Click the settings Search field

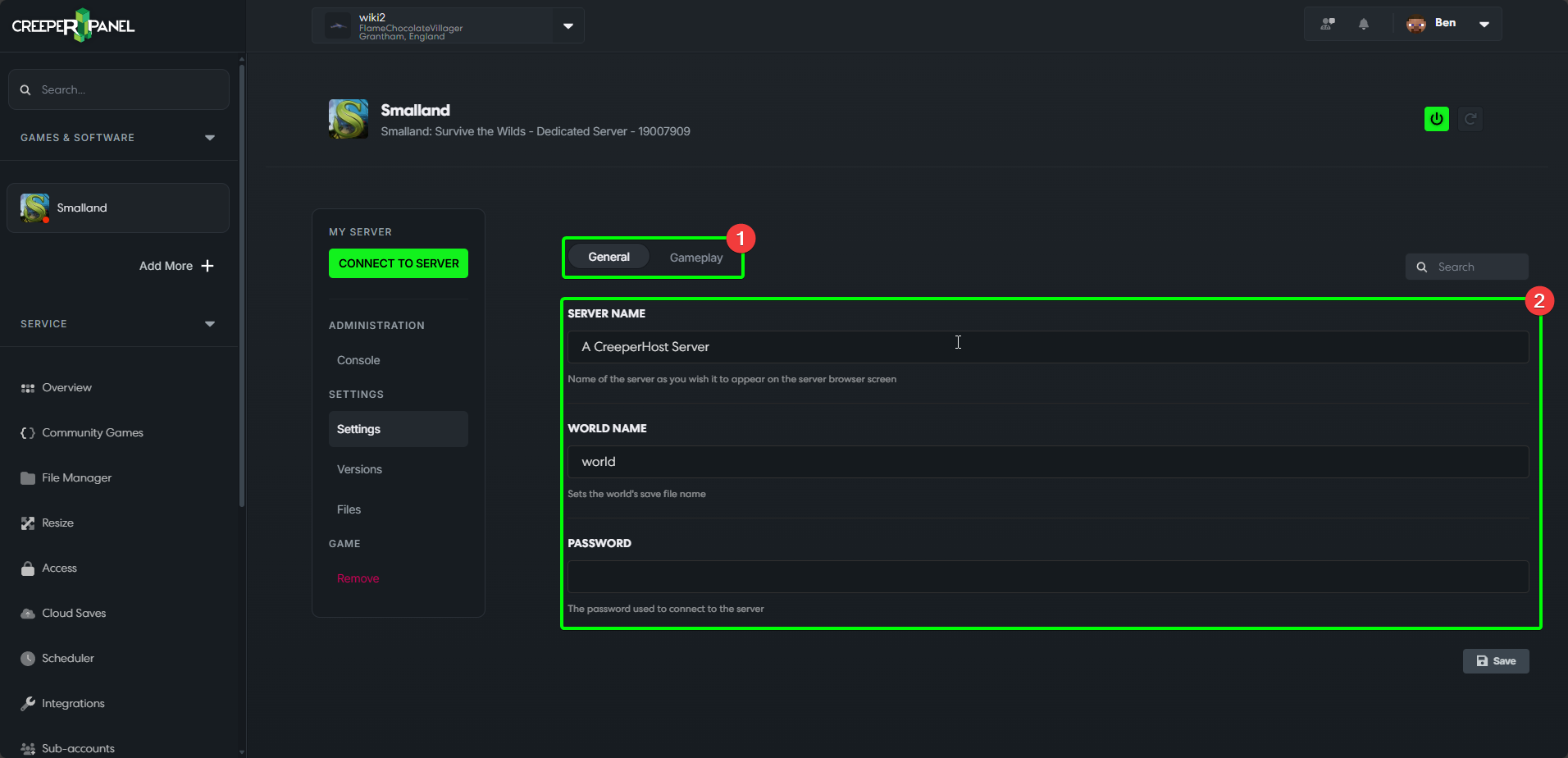(x=1467, y=267)
